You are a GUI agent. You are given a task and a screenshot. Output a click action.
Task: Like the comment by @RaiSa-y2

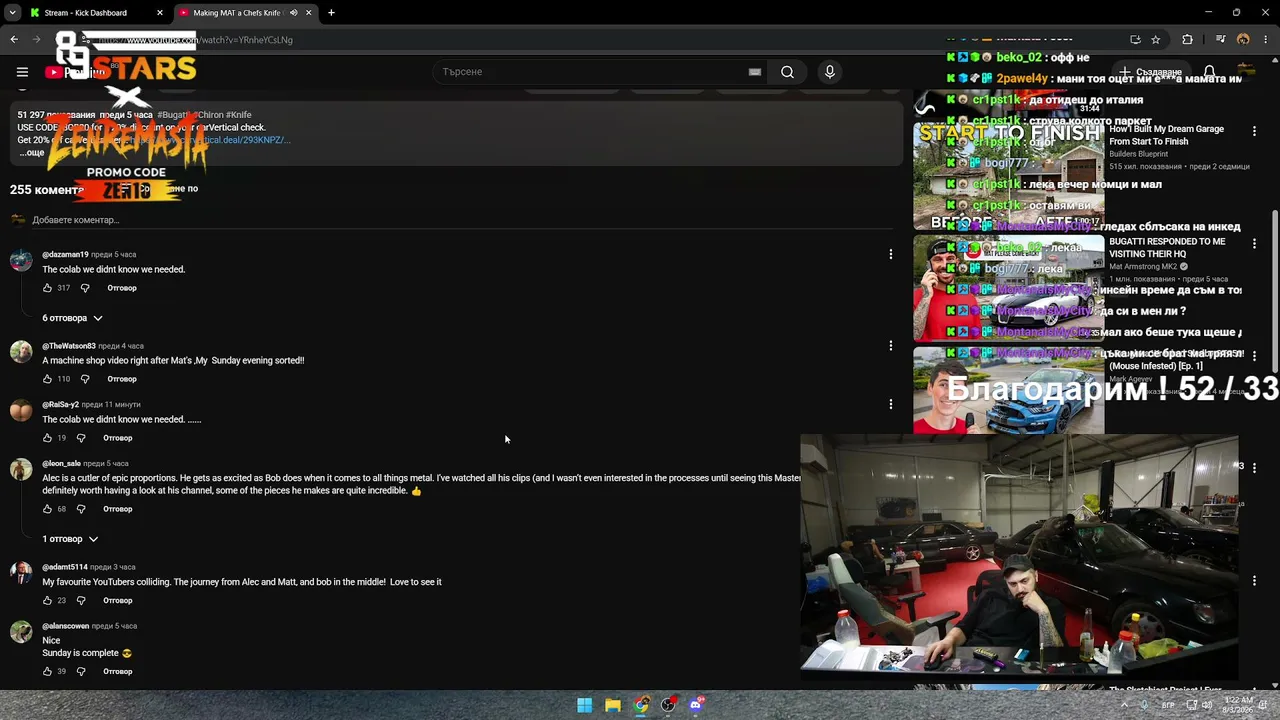(x=47, y=438)
